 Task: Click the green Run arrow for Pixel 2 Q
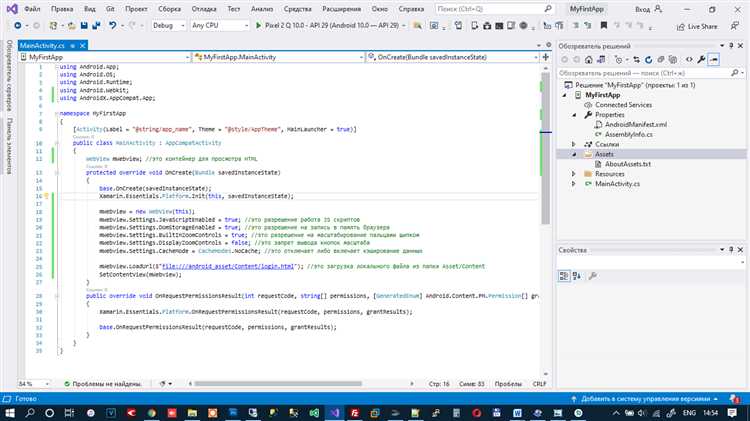coord(260,26)
